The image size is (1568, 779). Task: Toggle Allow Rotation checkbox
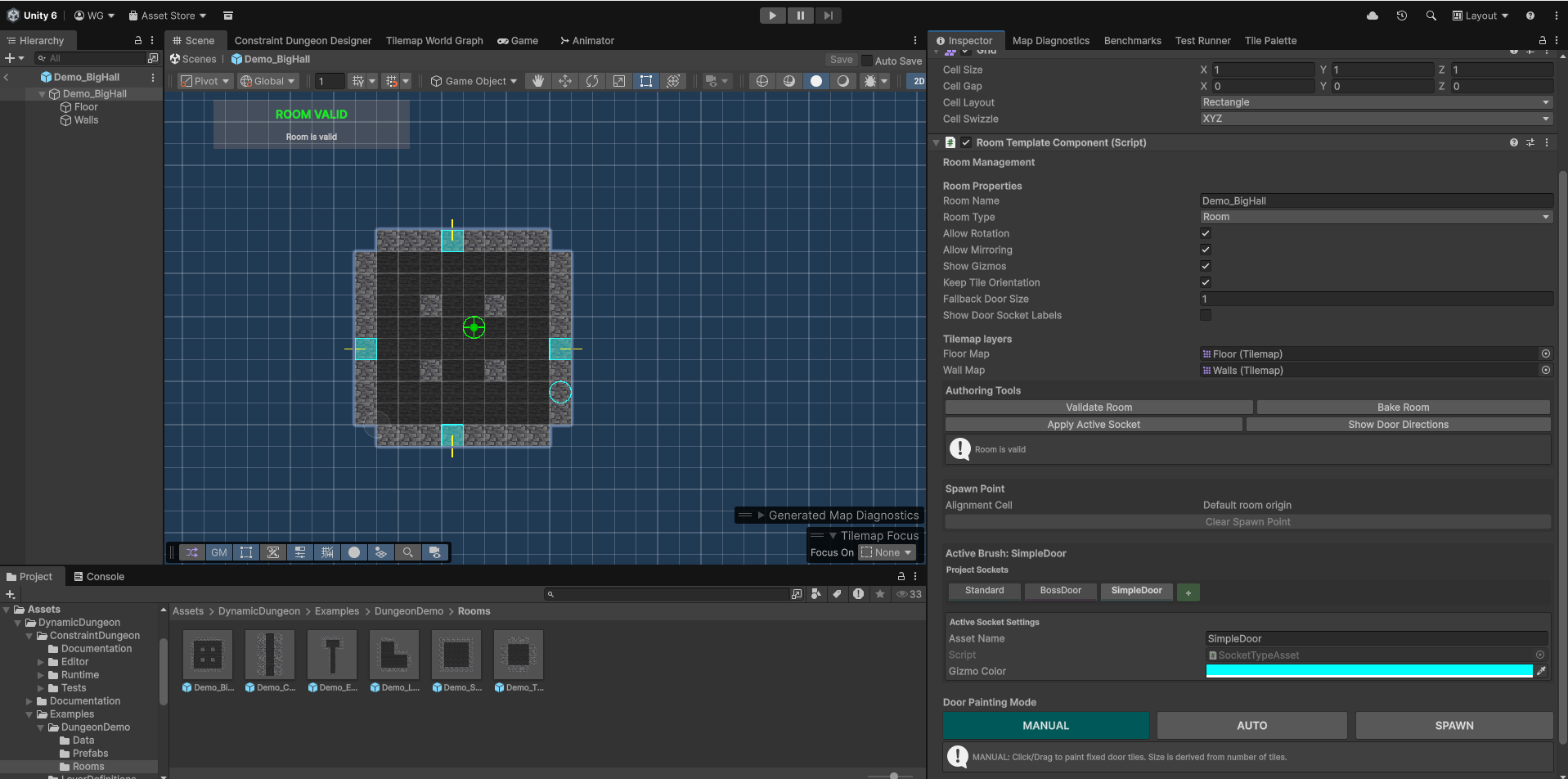1206,233
